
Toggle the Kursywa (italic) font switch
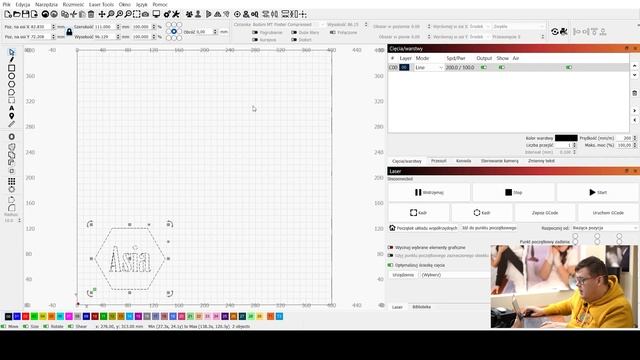point(255,40)
